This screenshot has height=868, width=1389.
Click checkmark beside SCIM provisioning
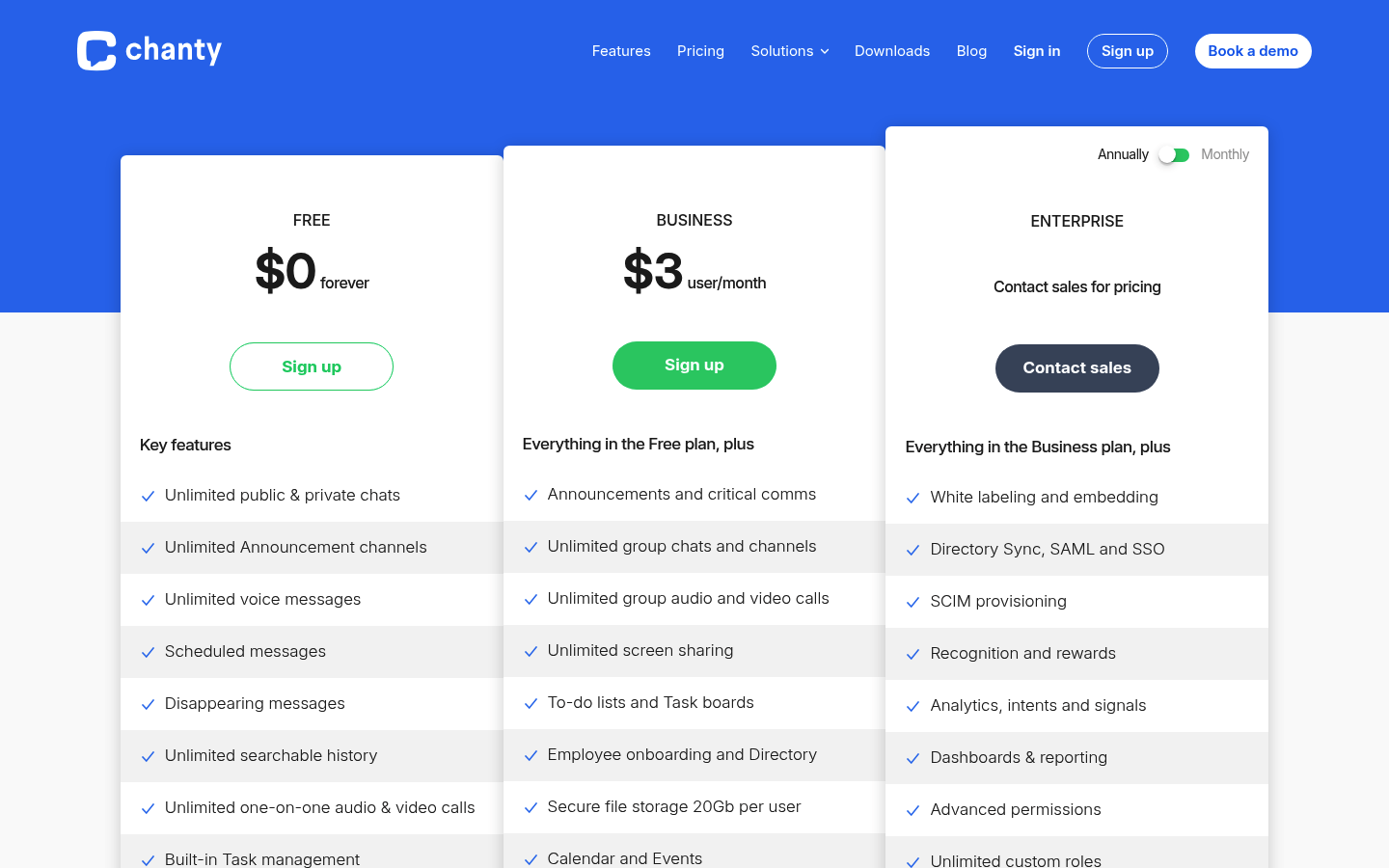pos(912,603)
